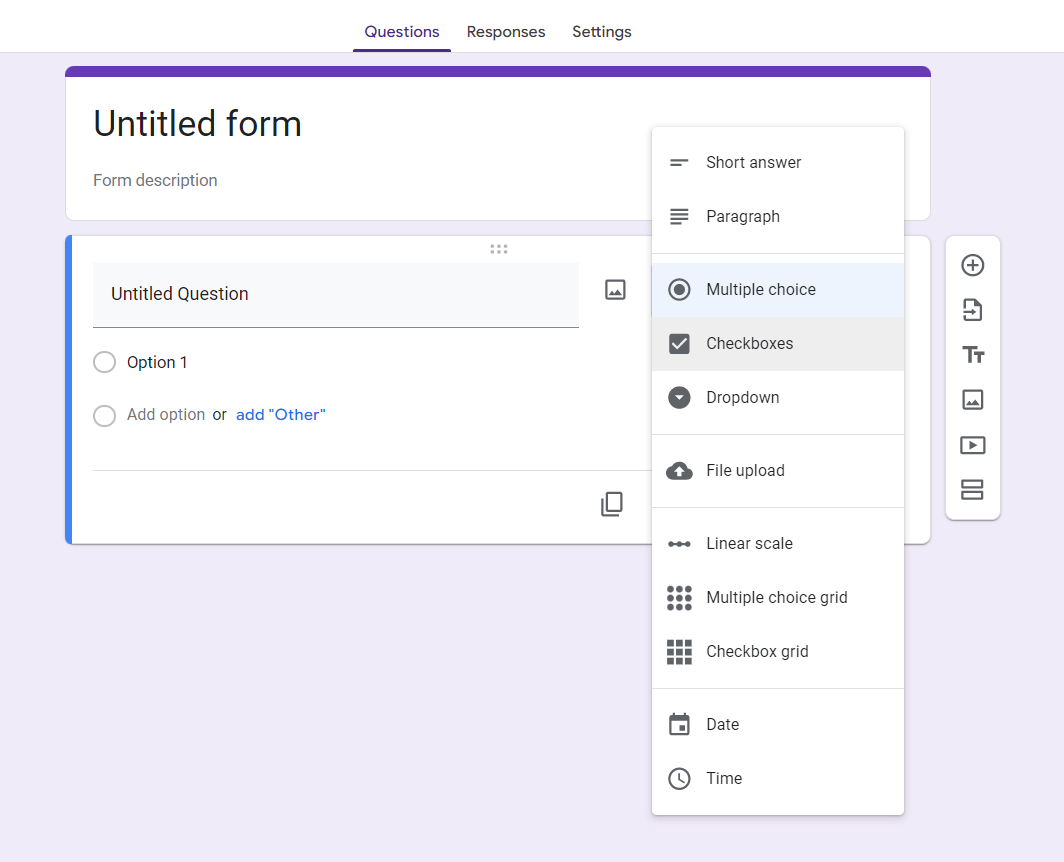
Task: Click the Form description field
Action: [156, 181]
